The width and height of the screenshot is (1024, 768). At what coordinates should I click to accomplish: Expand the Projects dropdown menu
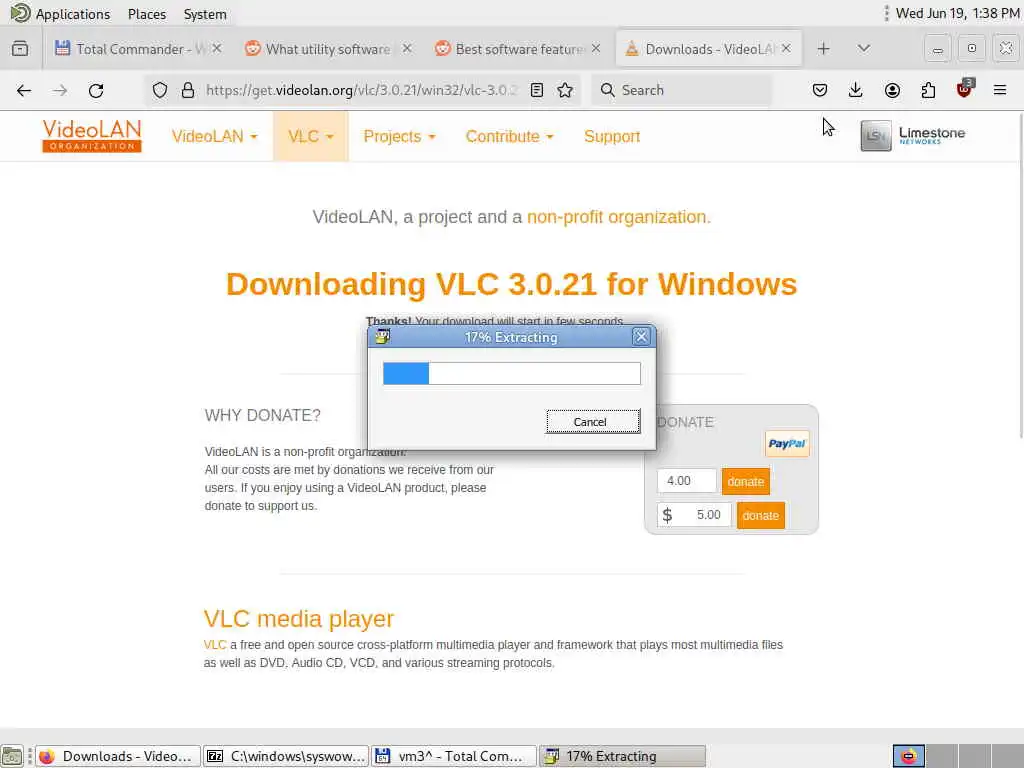399,136
